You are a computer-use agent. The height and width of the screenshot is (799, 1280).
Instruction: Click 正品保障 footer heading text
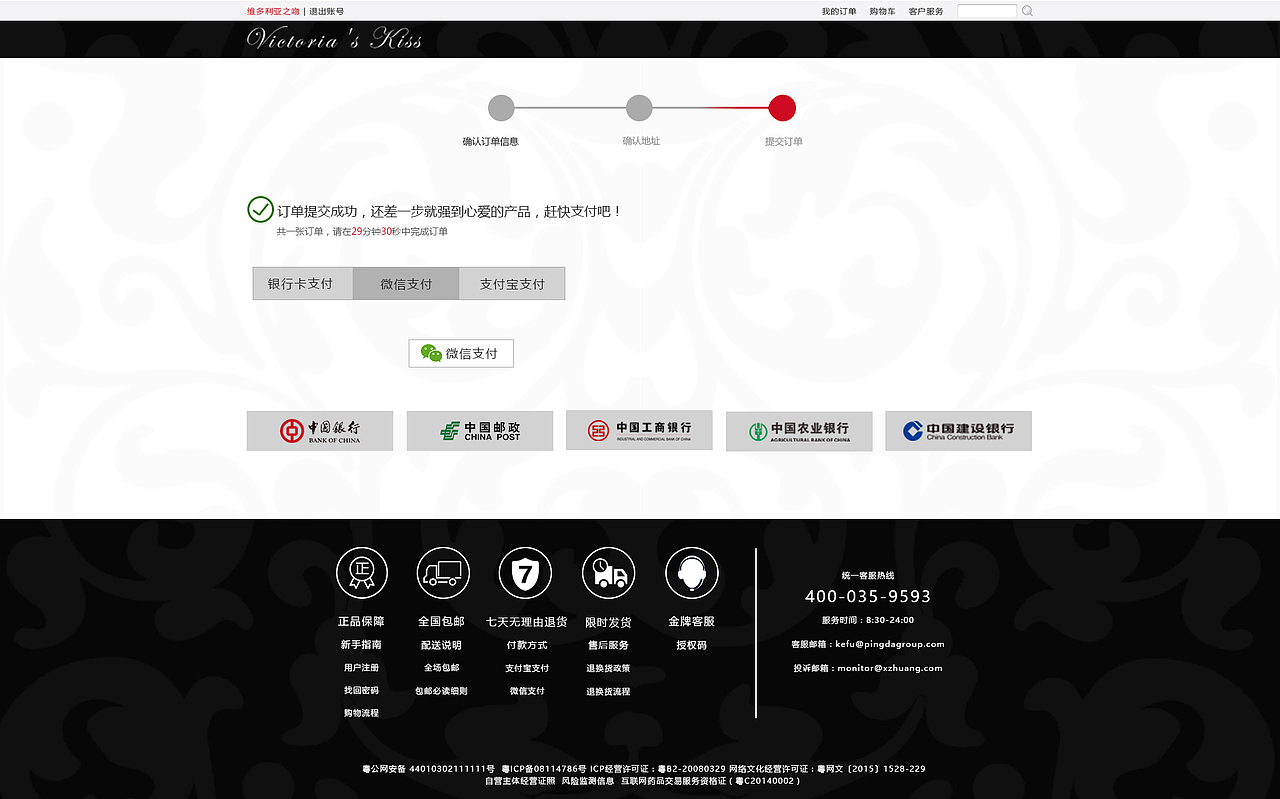[x=361, y=621]
